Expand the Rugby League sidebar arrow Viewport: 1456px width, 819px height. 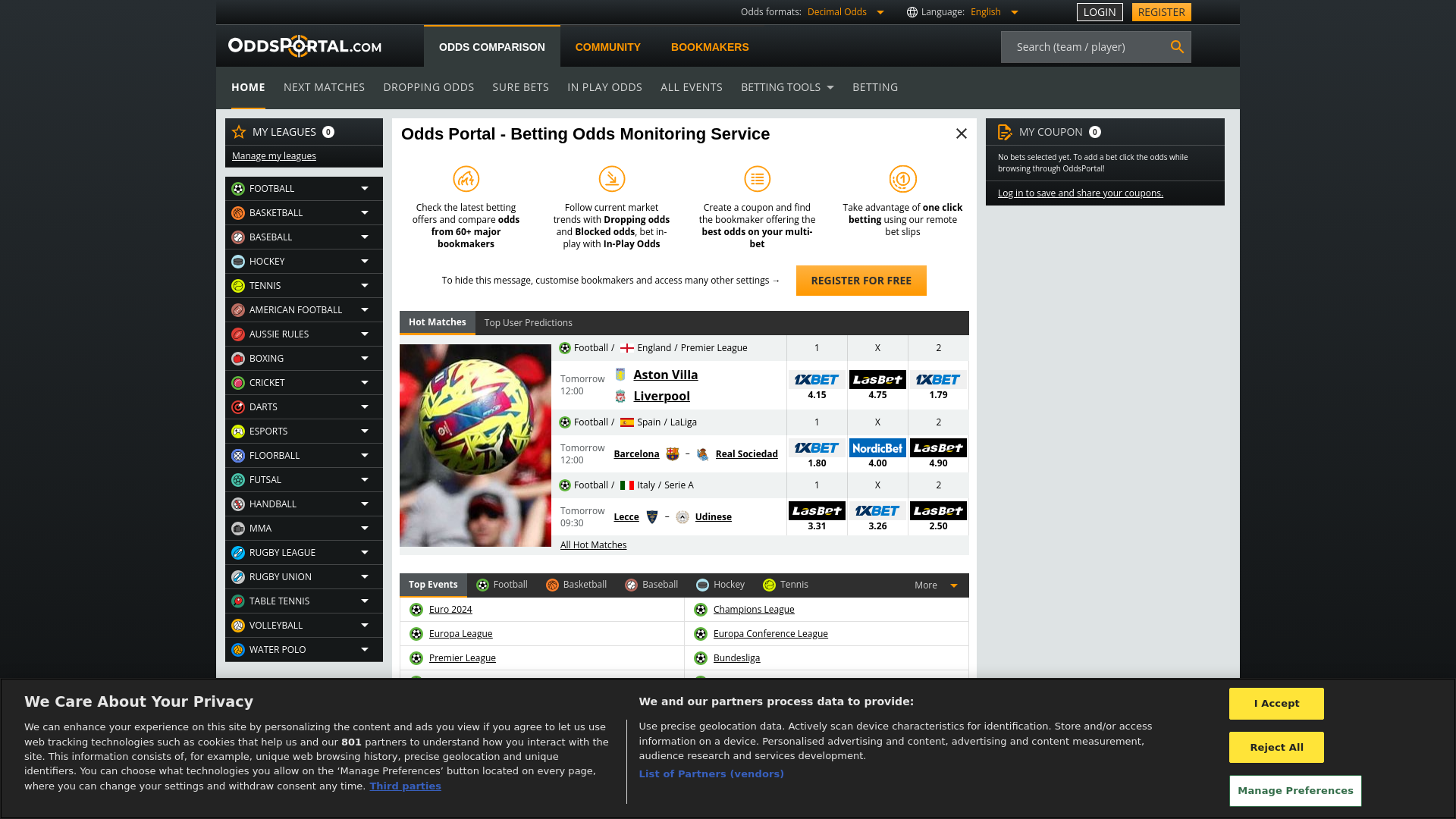click(365, 553)
